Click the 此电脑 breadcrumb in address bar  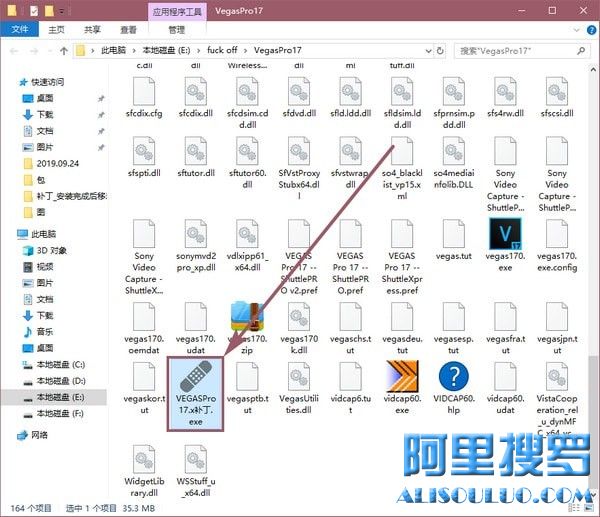coord(113,50)
